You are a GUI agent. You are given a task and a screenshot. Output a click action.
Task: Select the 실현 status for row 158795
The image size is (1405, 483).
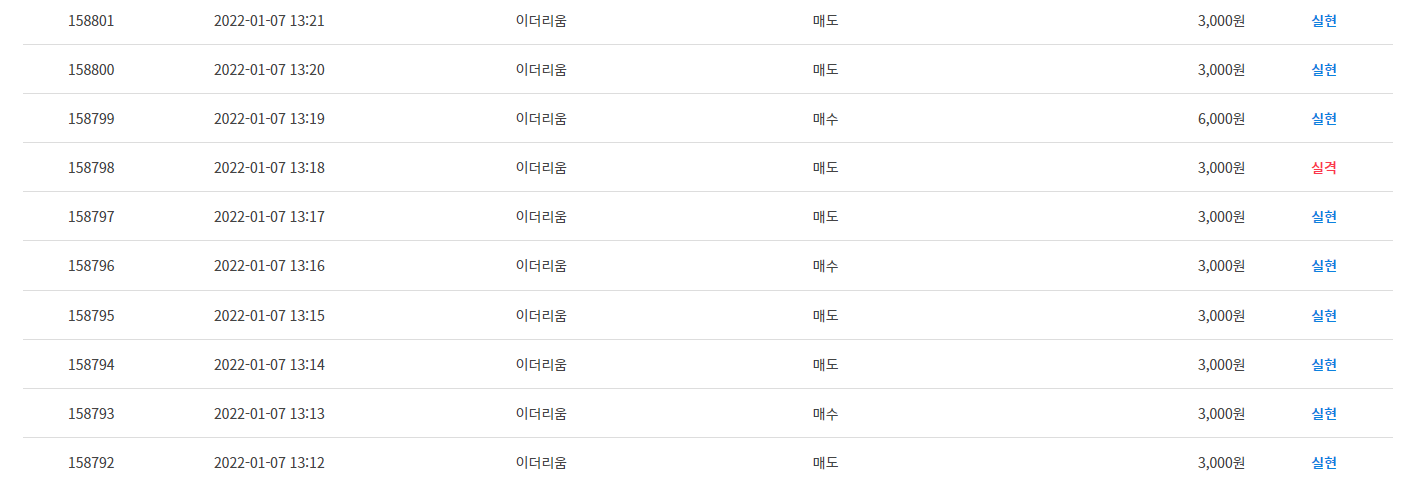1324,316
